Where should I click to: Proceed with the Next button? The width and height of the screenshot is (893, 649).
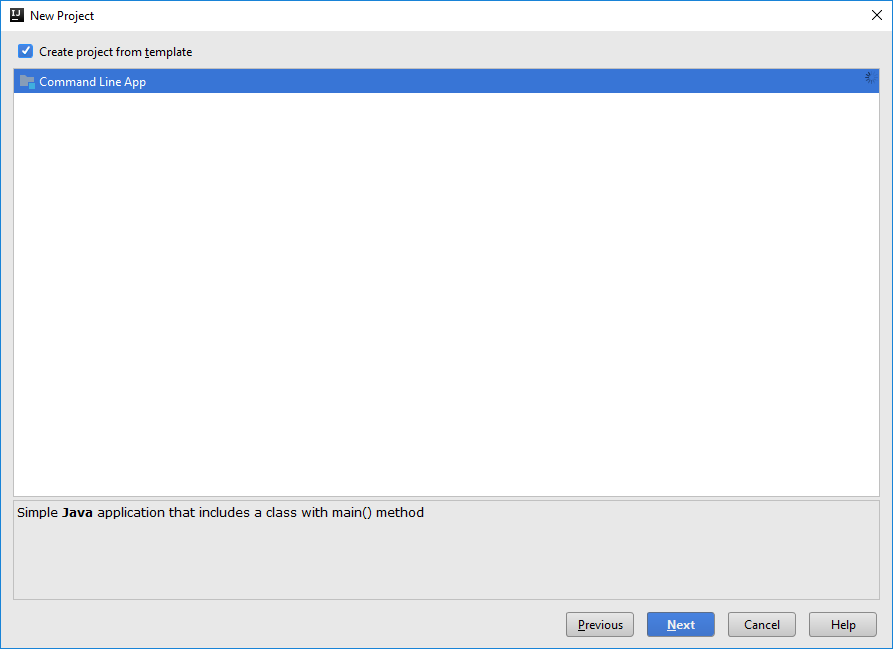(x=680, y=625)
